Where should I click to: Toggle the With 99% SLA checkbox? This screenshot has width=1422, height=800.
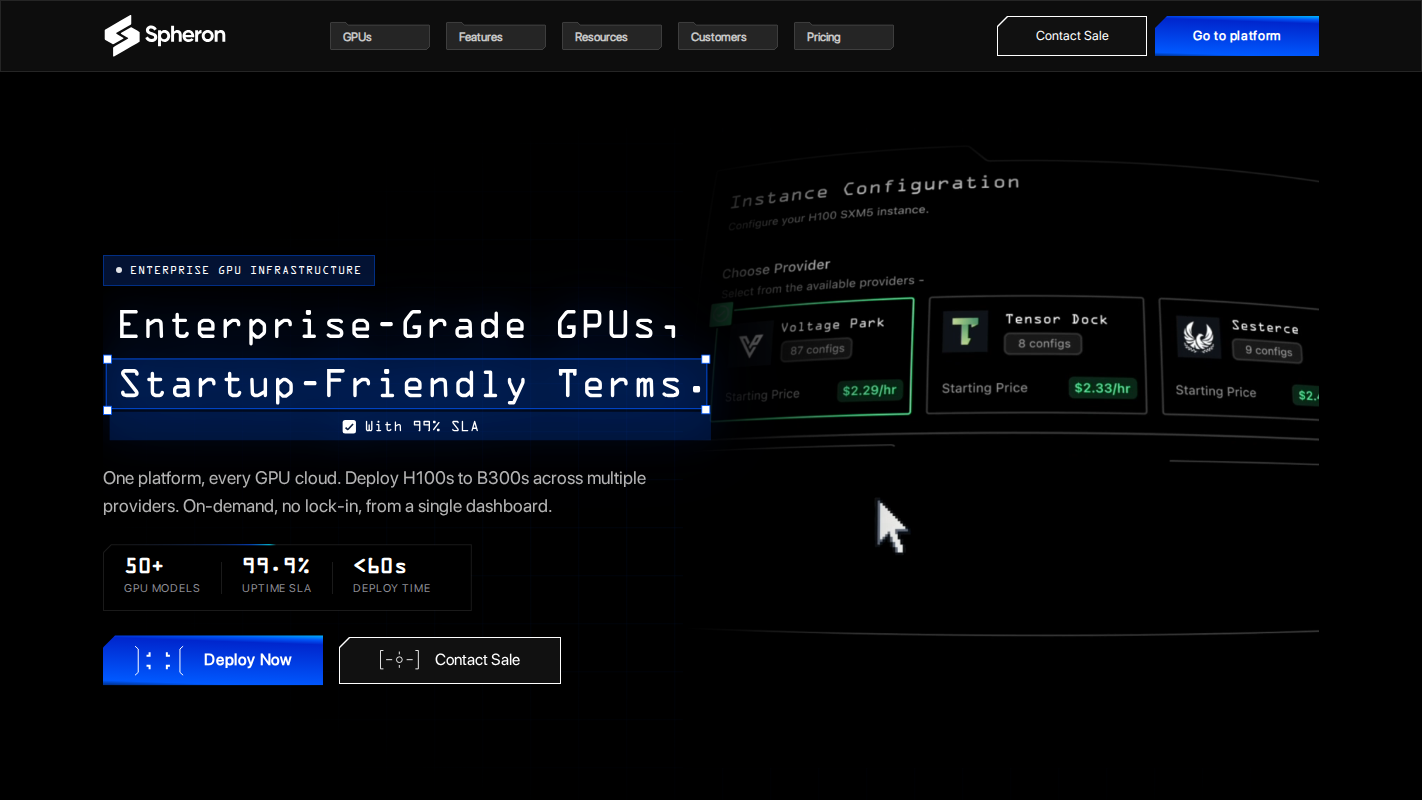(x=349, y=427)
